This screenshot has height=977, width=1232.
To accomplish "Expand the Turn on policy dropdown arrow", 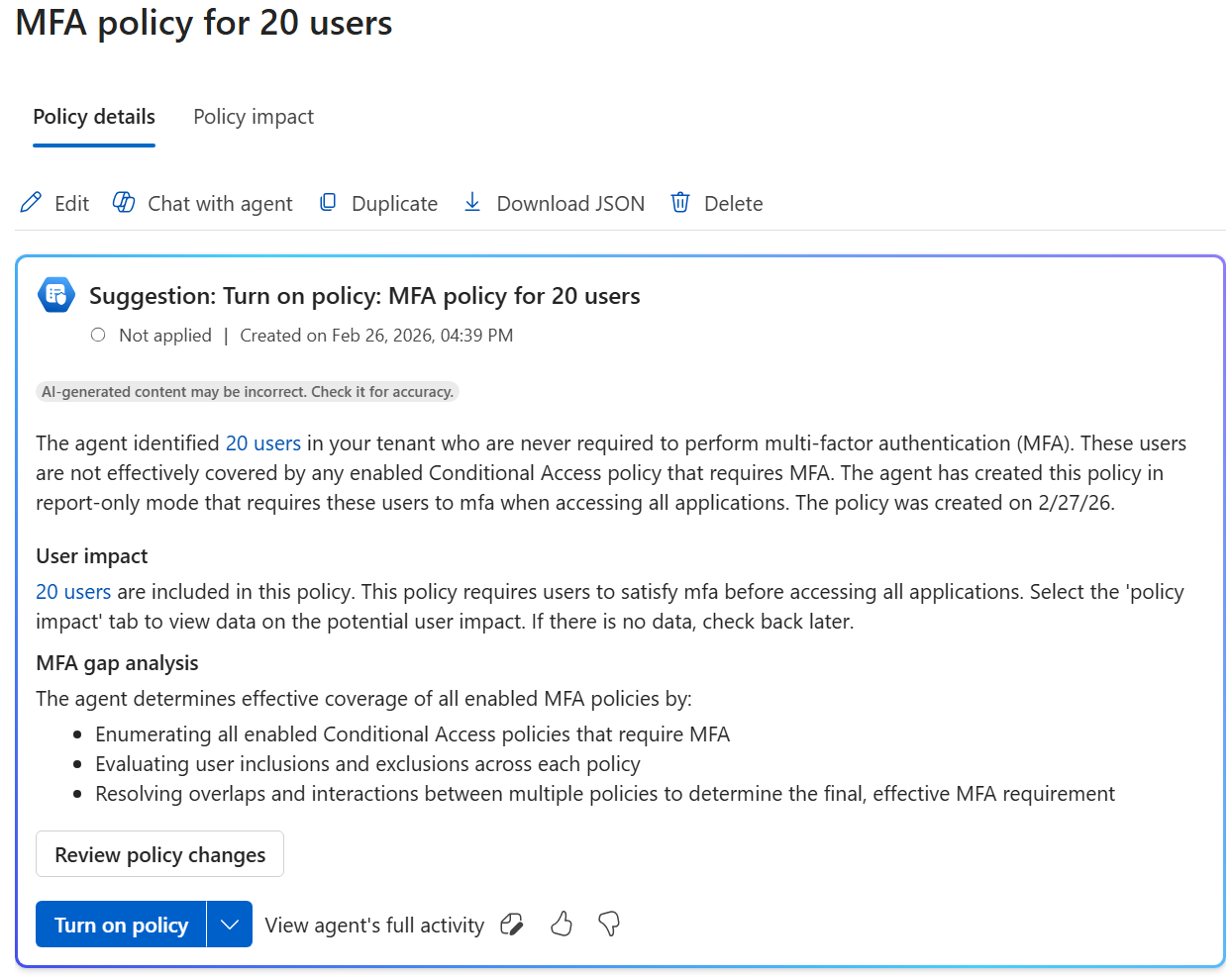I will [230, 924].
